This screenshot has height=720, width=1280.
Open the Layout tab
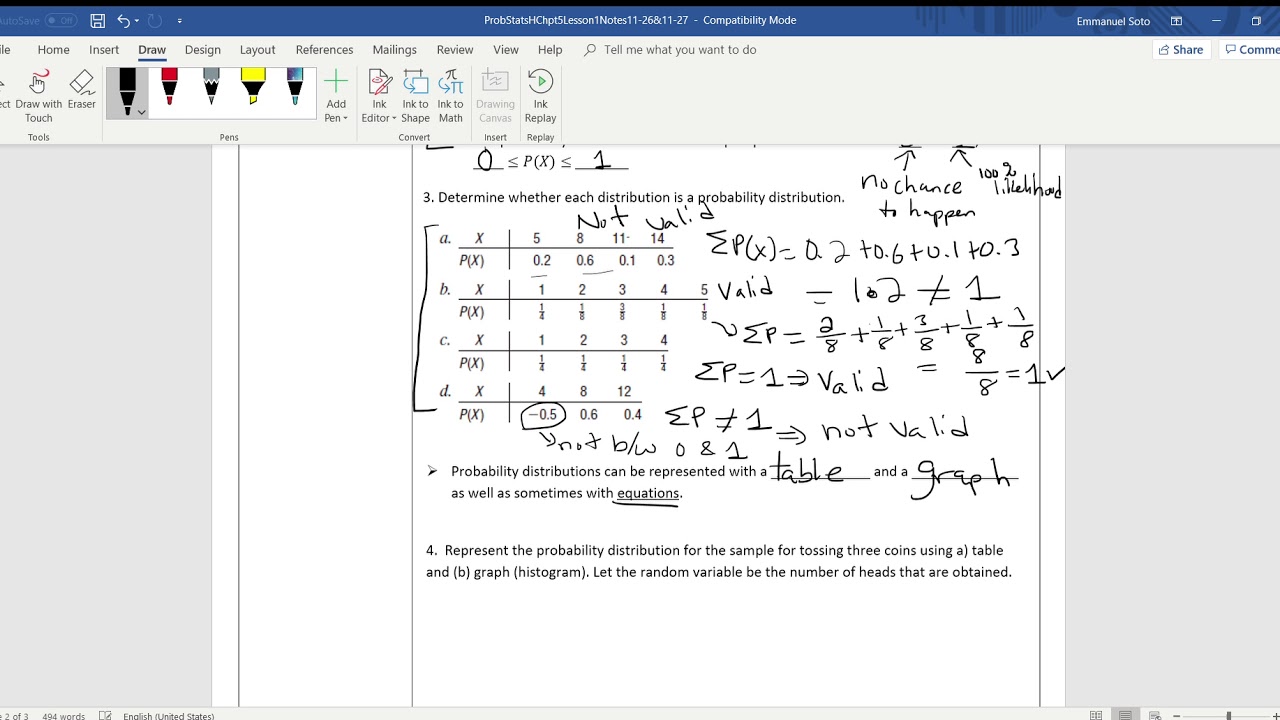(x=257, y=50)
